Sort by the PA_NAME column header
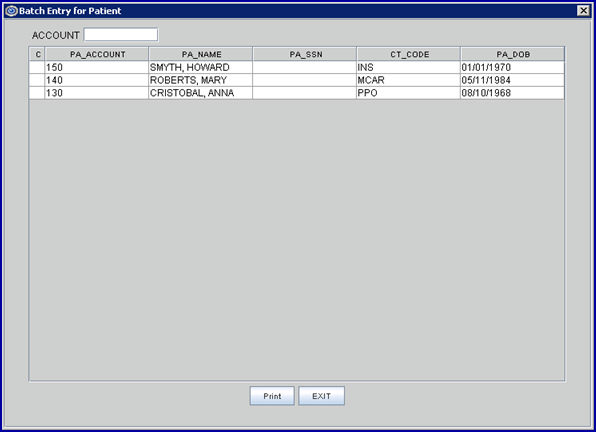Screen dimensions: 596x432 coord(201,54)
